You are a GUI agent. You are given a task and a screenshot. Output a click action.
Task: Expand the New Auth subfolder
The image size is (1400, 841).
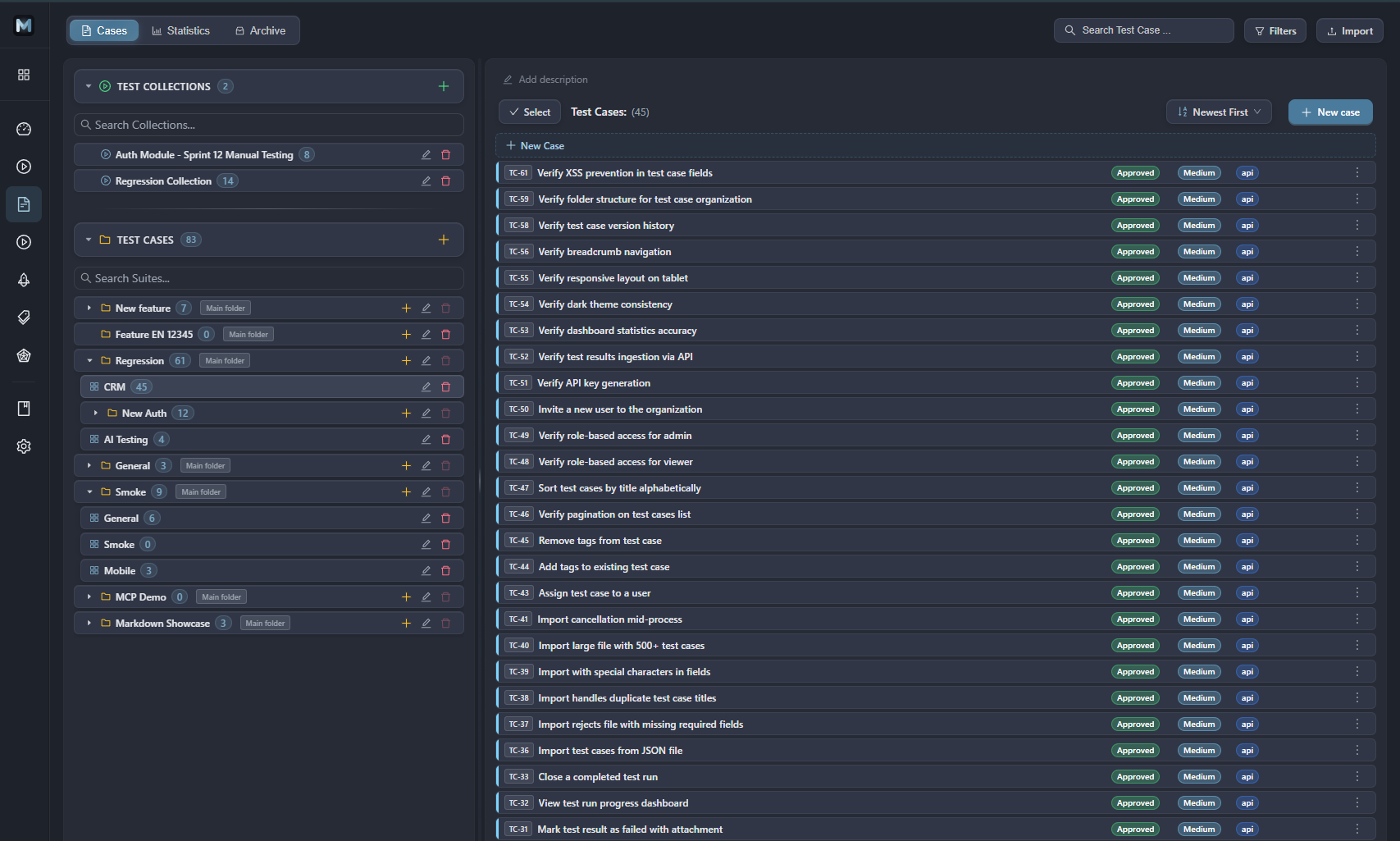point(95,414)
